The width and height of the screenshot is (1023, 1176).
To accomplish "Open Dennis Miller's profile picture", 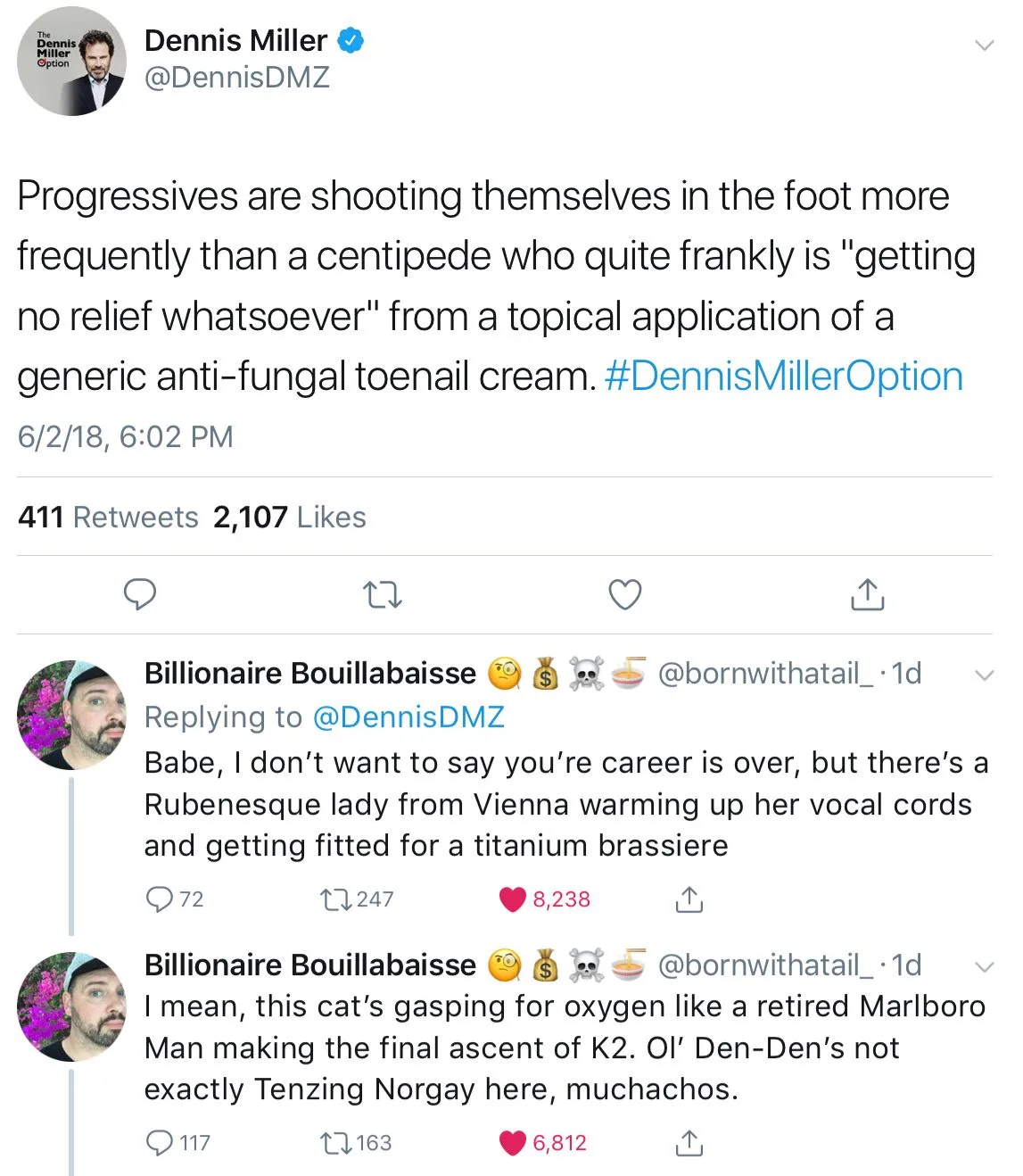I will pyautogui.click(x=71, y=61).
